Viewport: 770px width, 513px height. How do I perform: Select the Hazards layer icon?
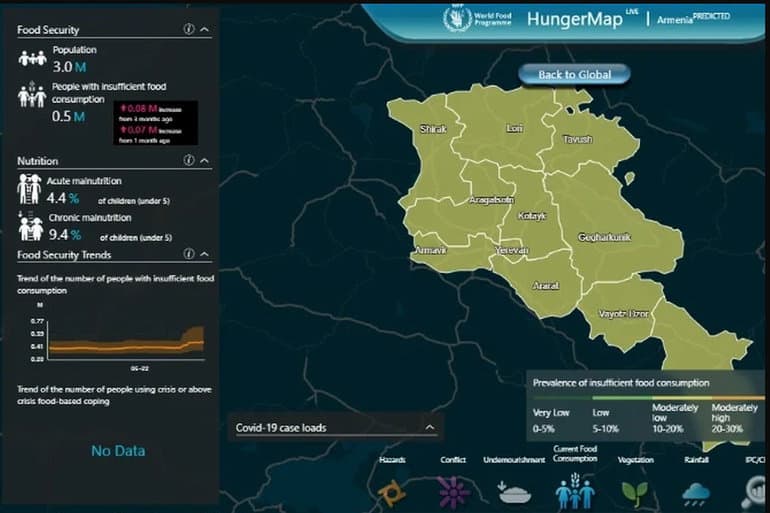392,493
